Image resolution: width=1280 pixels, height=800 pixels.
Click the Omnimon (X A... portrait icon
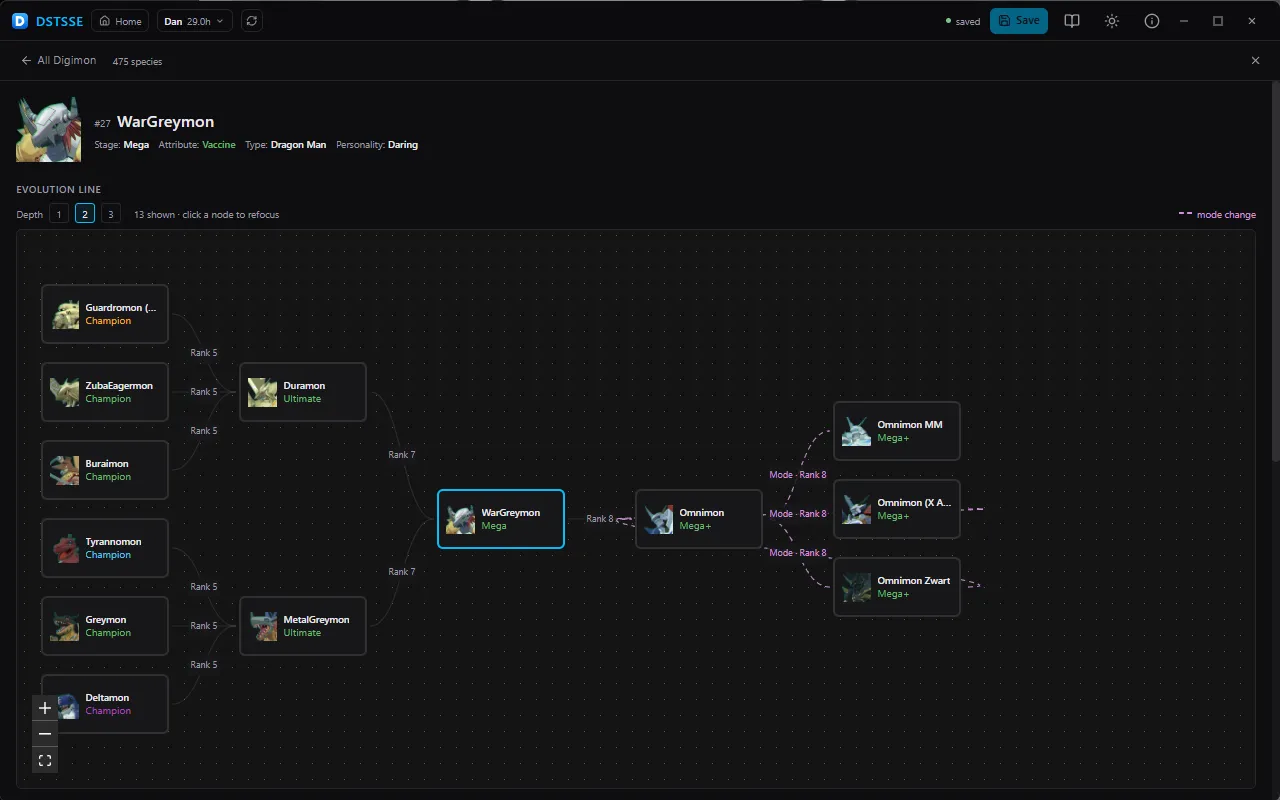coord(857,509)
